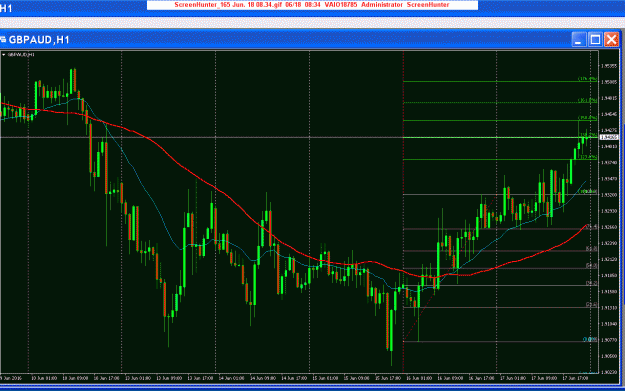Click the 9 Jun 2016 date label
The image size is (625, 391).
[11, 378]
